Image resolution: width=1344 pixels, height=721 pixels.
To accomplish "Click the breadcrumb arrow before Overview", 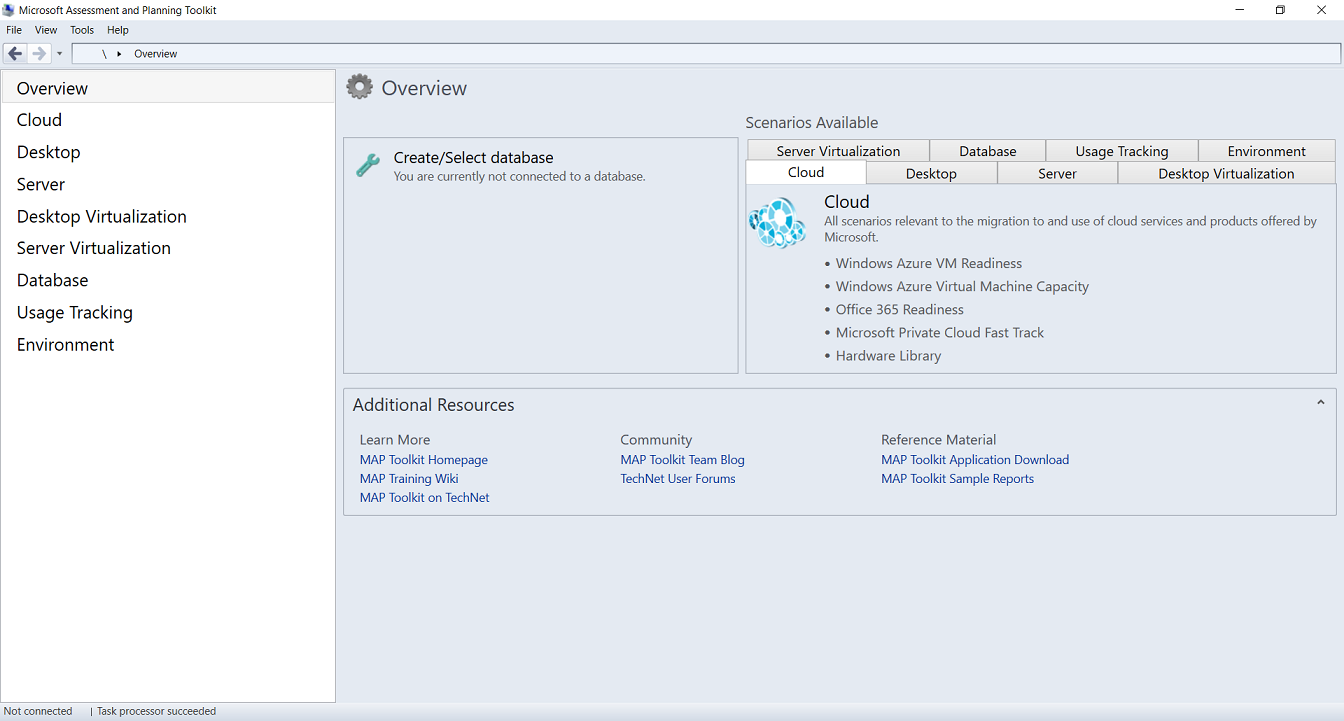I will point(119,54).
